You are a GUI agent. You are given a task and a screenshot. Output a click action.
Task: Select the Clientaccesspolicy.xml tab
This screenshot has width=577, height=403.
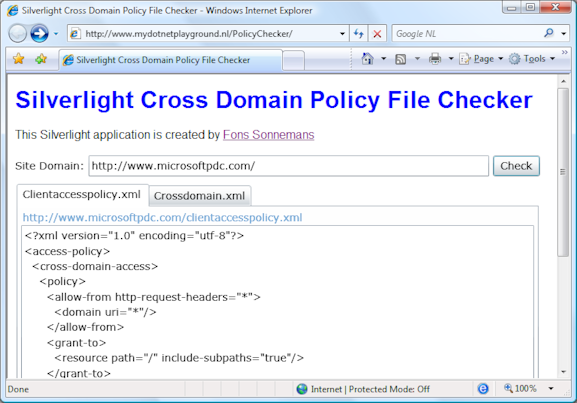[x=82, y=195]
